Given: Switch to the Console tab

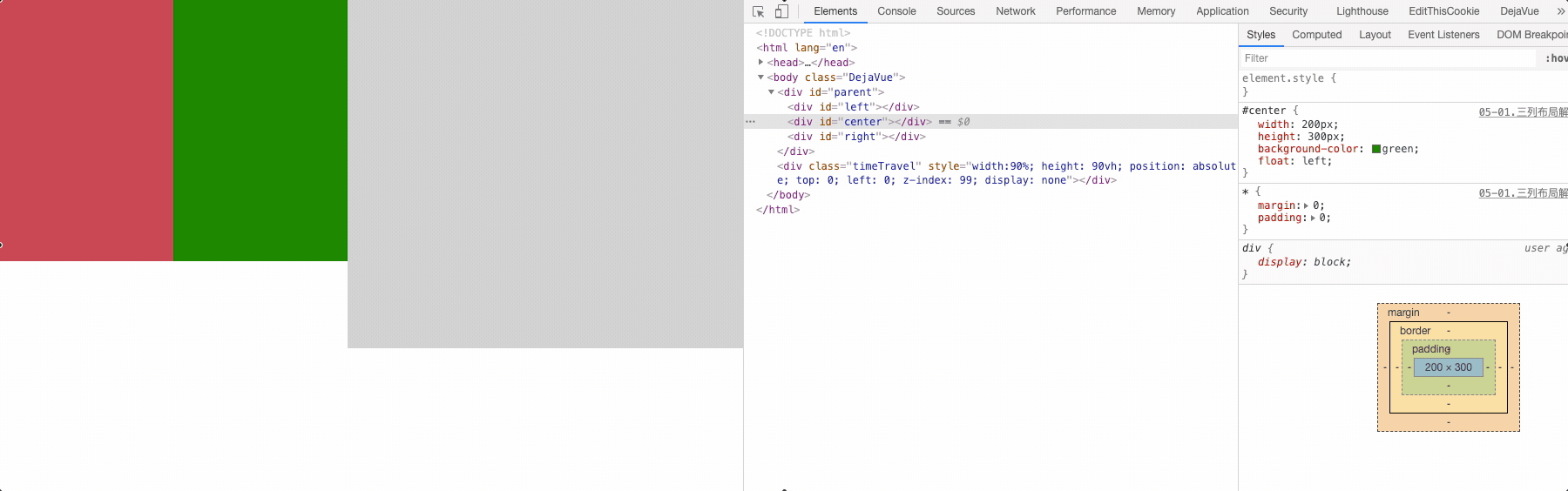Looking at the screenshot, I should 896,11.
